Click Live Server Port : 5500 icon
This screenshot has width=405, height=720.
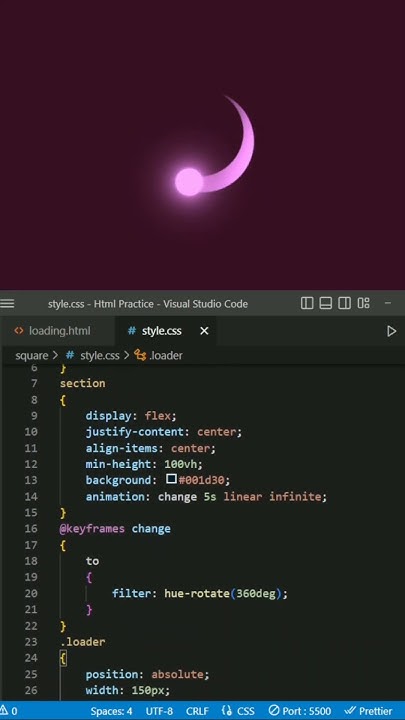coord(300,711)
